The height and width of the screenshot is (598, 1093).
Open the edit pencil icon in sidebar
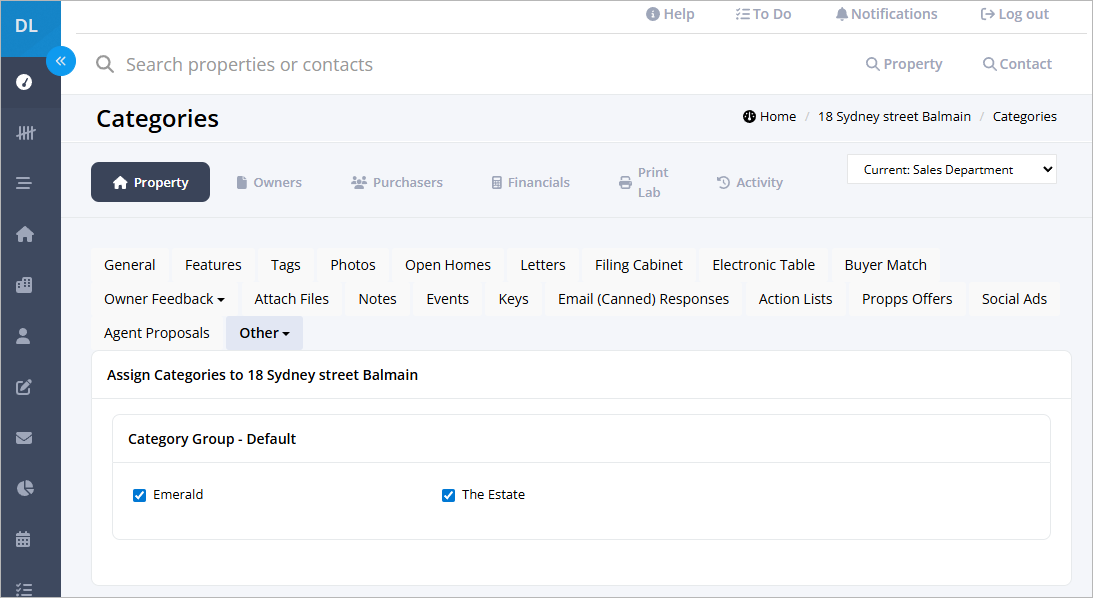click(x=24, y=387)
